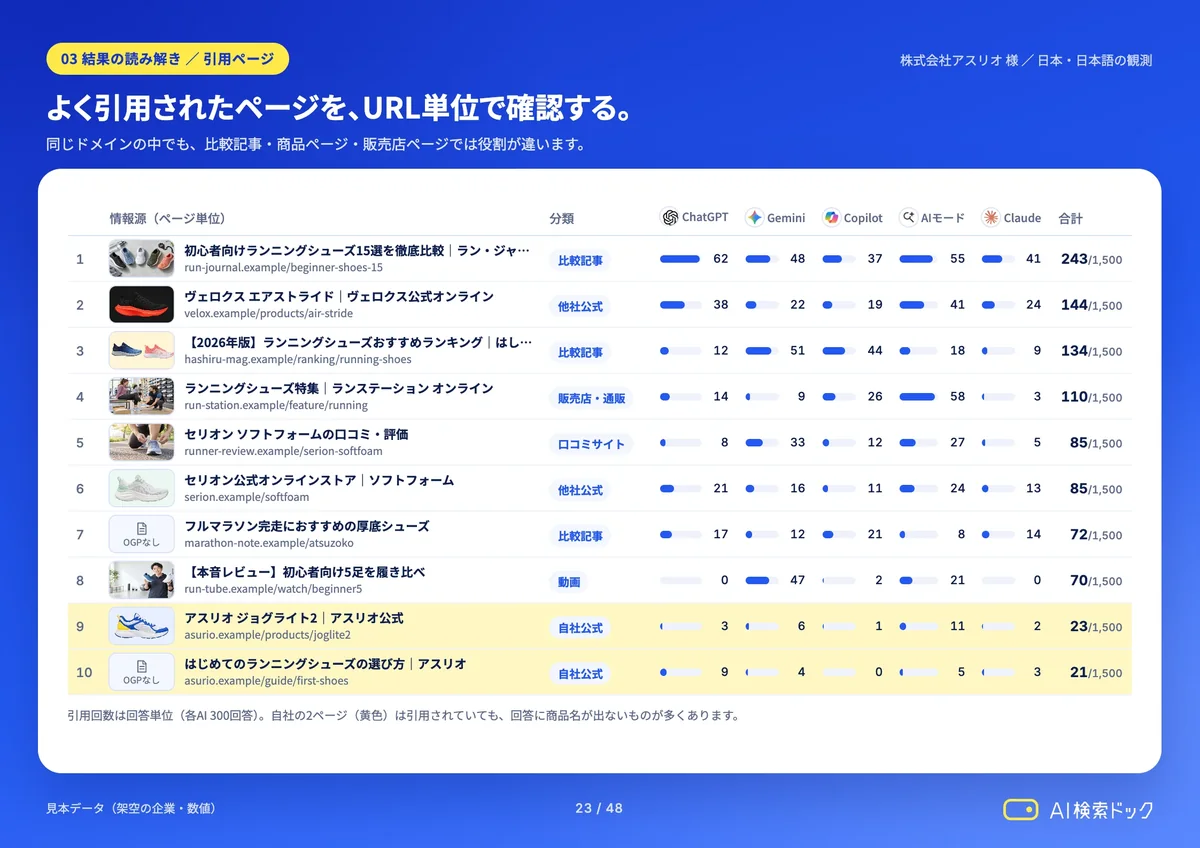The width and height of the screenshot is (1200, 848).
Task: Click the Claude bar showing 41 in row 1
Action: tap(998, 259)
